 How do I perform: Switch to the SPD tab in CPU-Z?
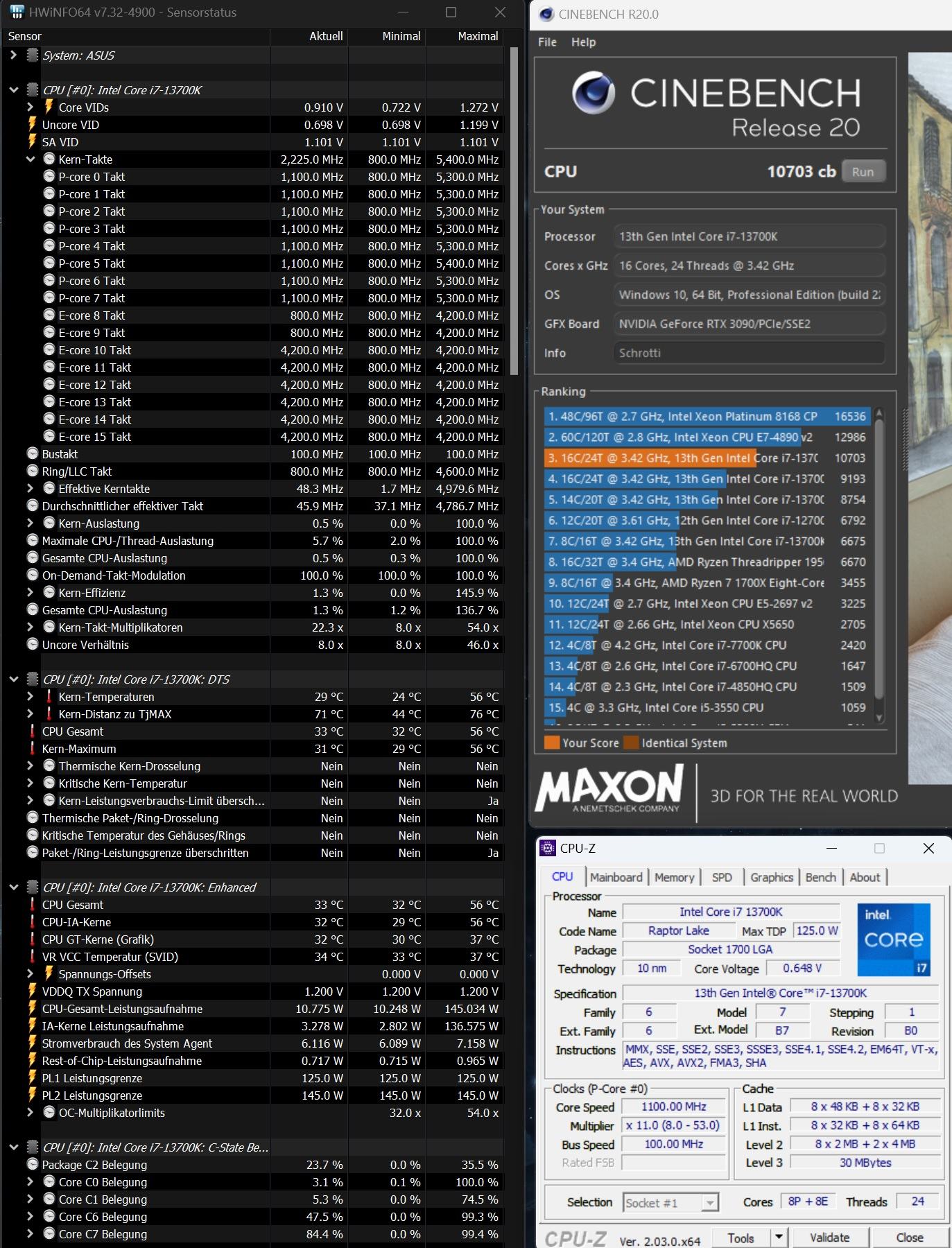pos(722,877)
